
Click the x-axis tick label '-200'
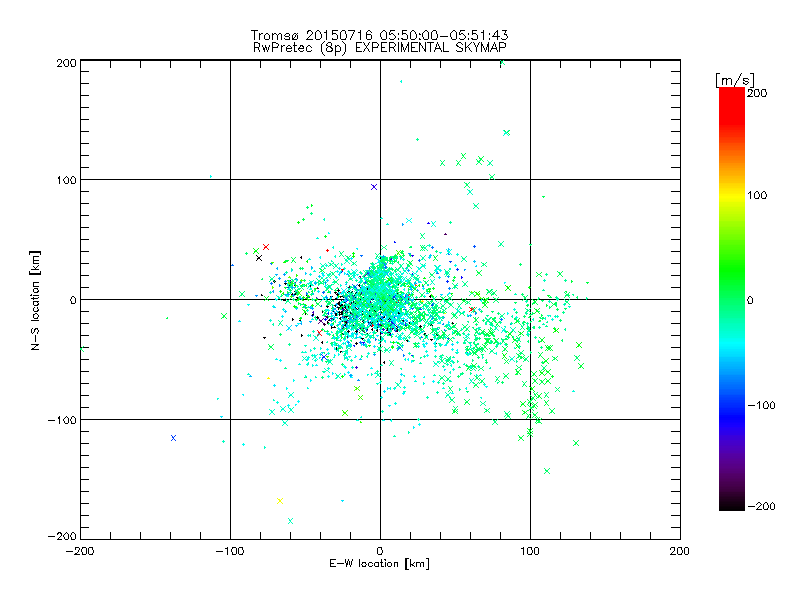click(x=80, y=551)
